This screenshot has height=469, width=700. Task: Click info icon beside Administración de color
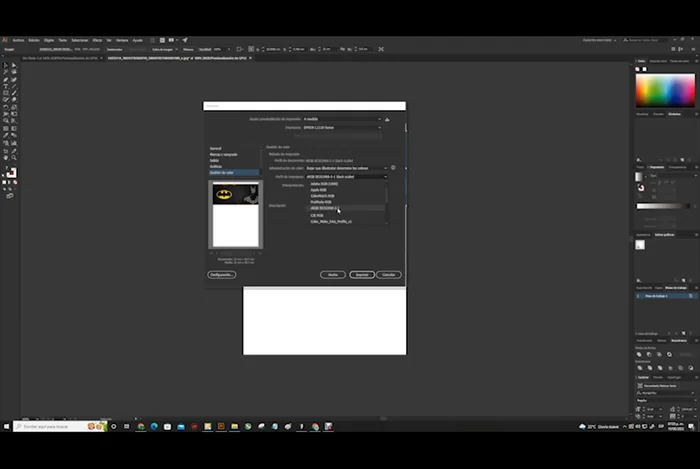[393, 168]
